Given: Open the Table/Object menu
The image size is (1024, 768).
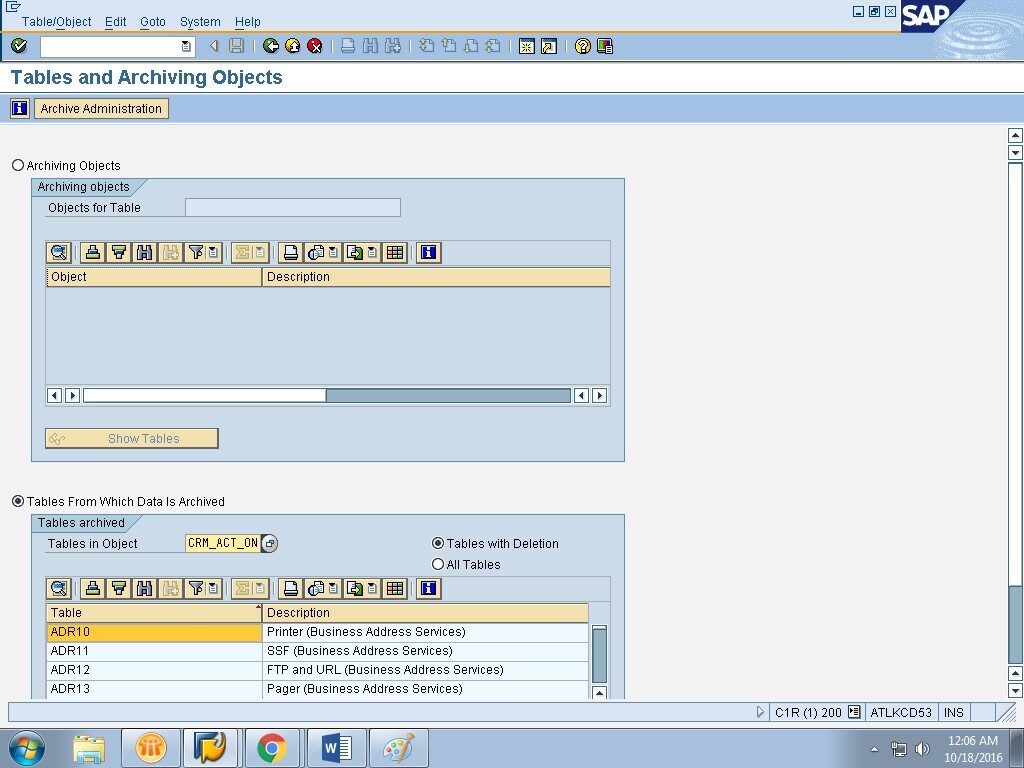Looking at the screenshot, I should coord(57,22).
